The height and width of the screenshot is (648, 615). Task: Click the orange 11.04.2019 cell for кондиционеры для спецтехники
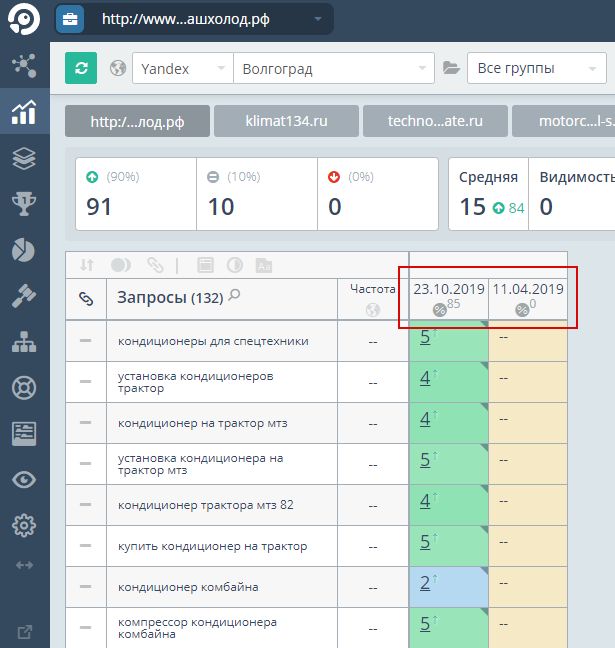[x=527, y=340]
